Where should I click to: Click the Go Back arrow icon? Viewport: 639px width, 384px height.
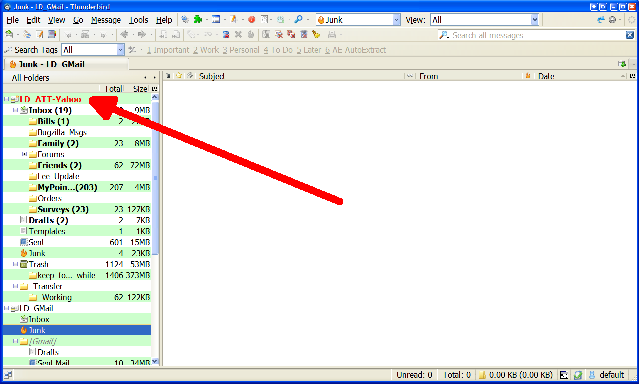pyautogui.click(x=124, y=35)
